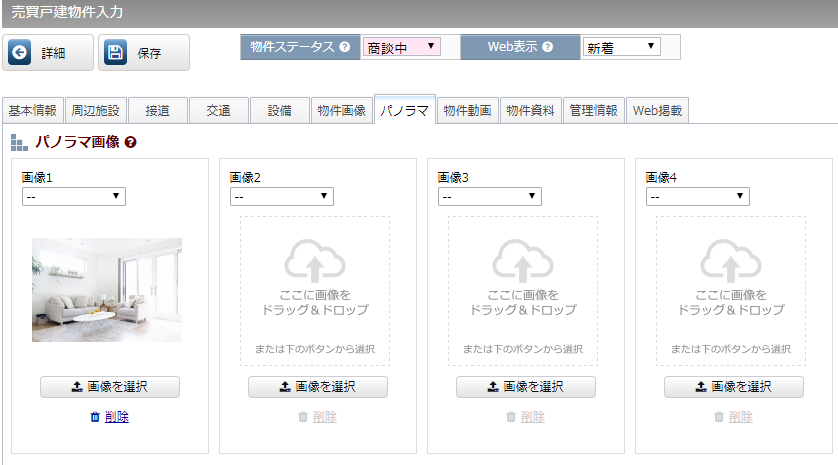Open the Web表示 dropdown showing 新着

point(622,47)
